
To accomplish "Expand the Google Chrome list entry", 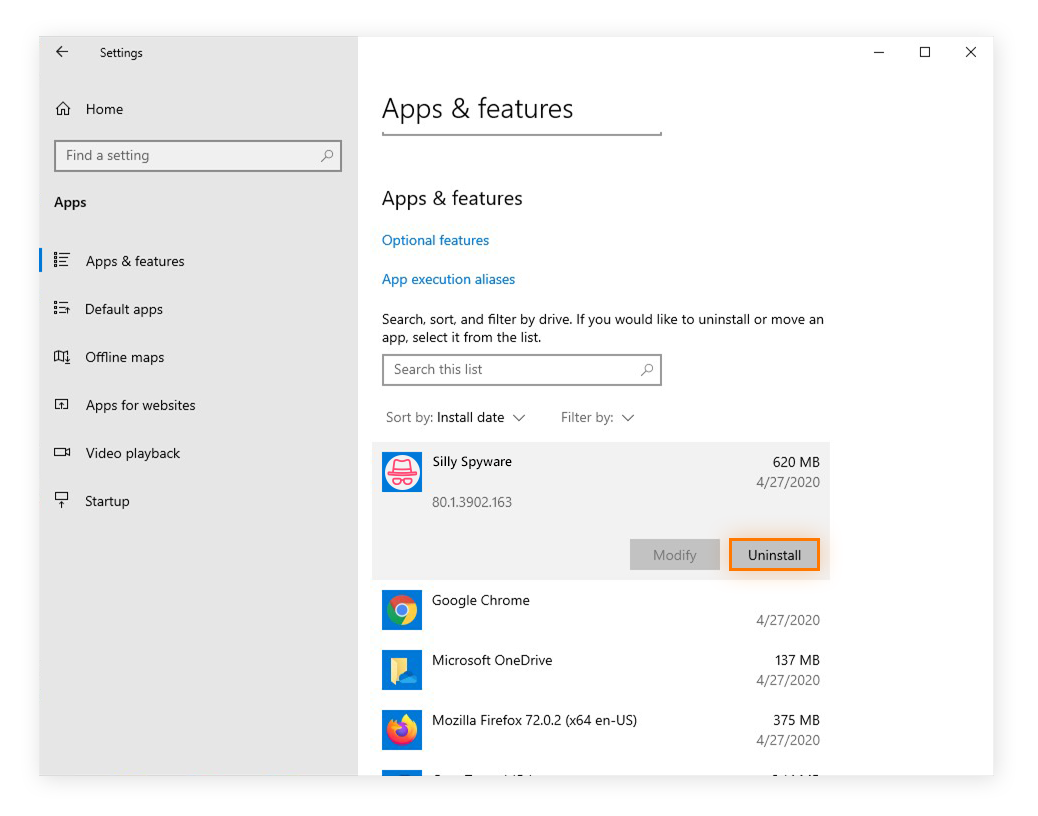I will tap(600, 610).
